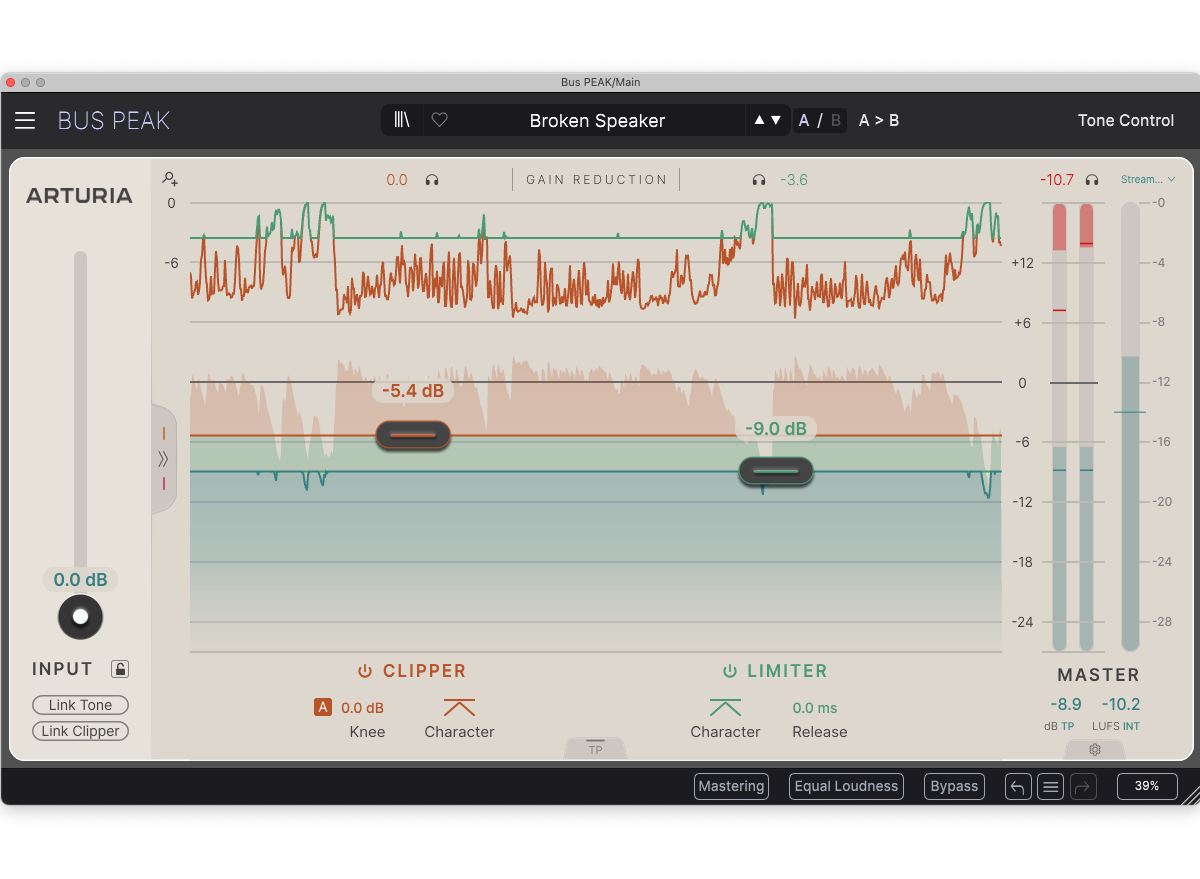Viewport: 1200px width, 879px height.
Task: Toggle the Limiter power button
Action: pos(730,671)
